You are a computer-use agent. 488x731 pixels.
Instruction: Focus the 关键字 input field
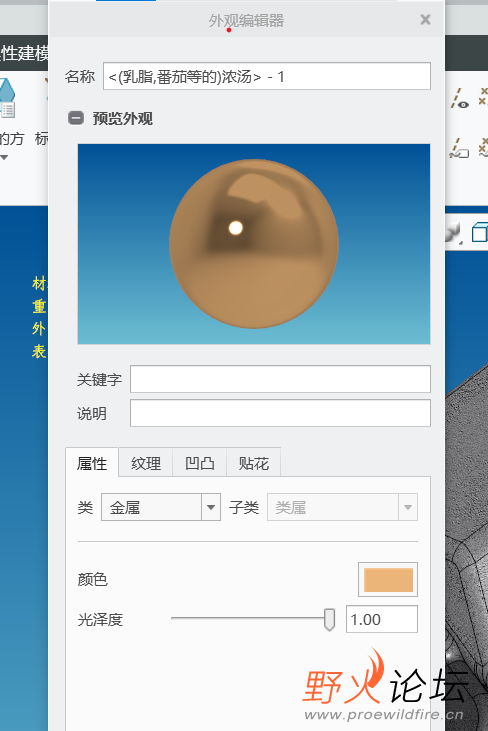pos(280,379)
